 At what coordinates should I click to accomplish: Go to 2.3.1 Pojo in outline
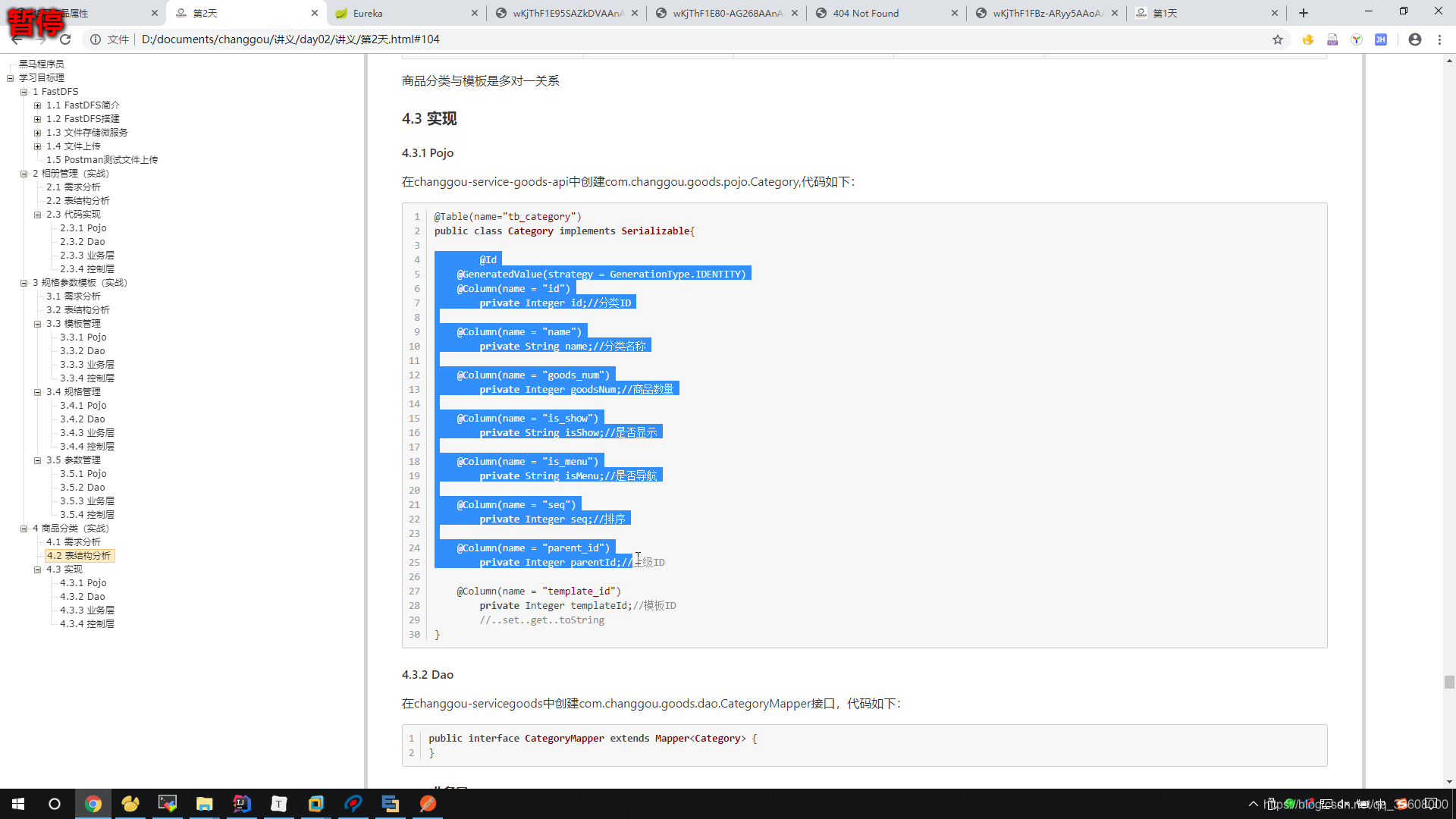point(83,228)
